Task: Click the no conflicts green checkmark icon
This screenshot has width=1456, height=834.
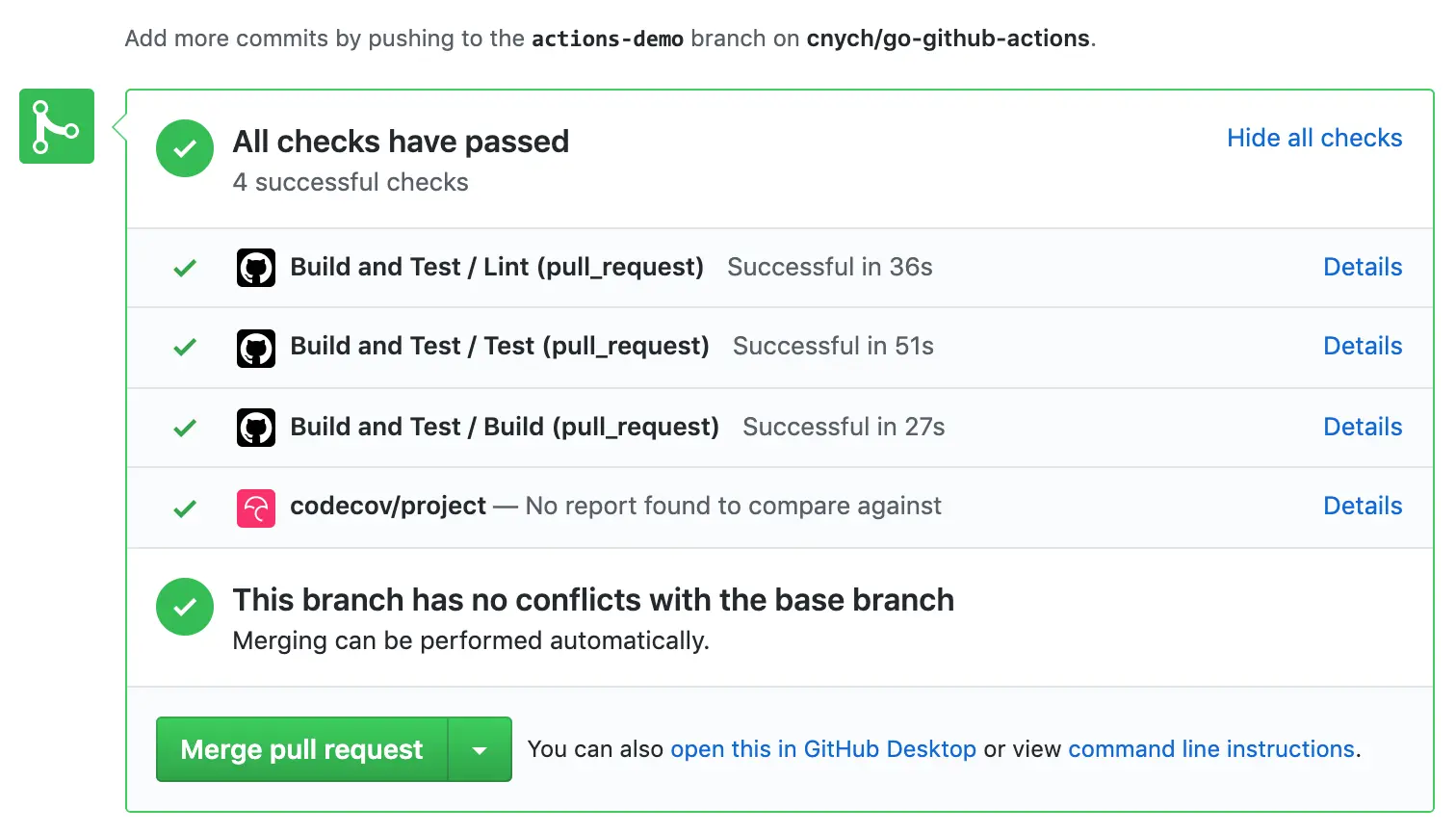Action: 185,607
